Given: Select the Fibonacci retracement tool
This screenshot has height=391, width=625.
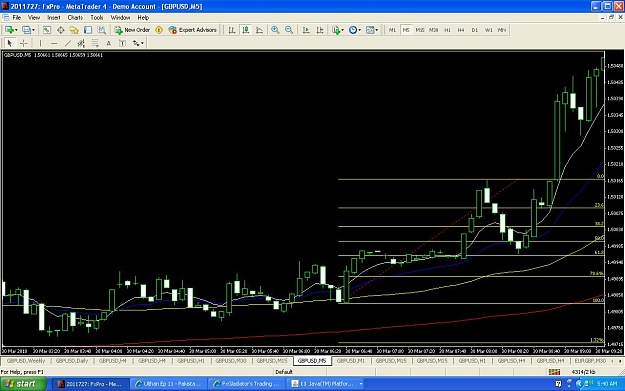Looking at the screenshot, I should tap(95, 43).
